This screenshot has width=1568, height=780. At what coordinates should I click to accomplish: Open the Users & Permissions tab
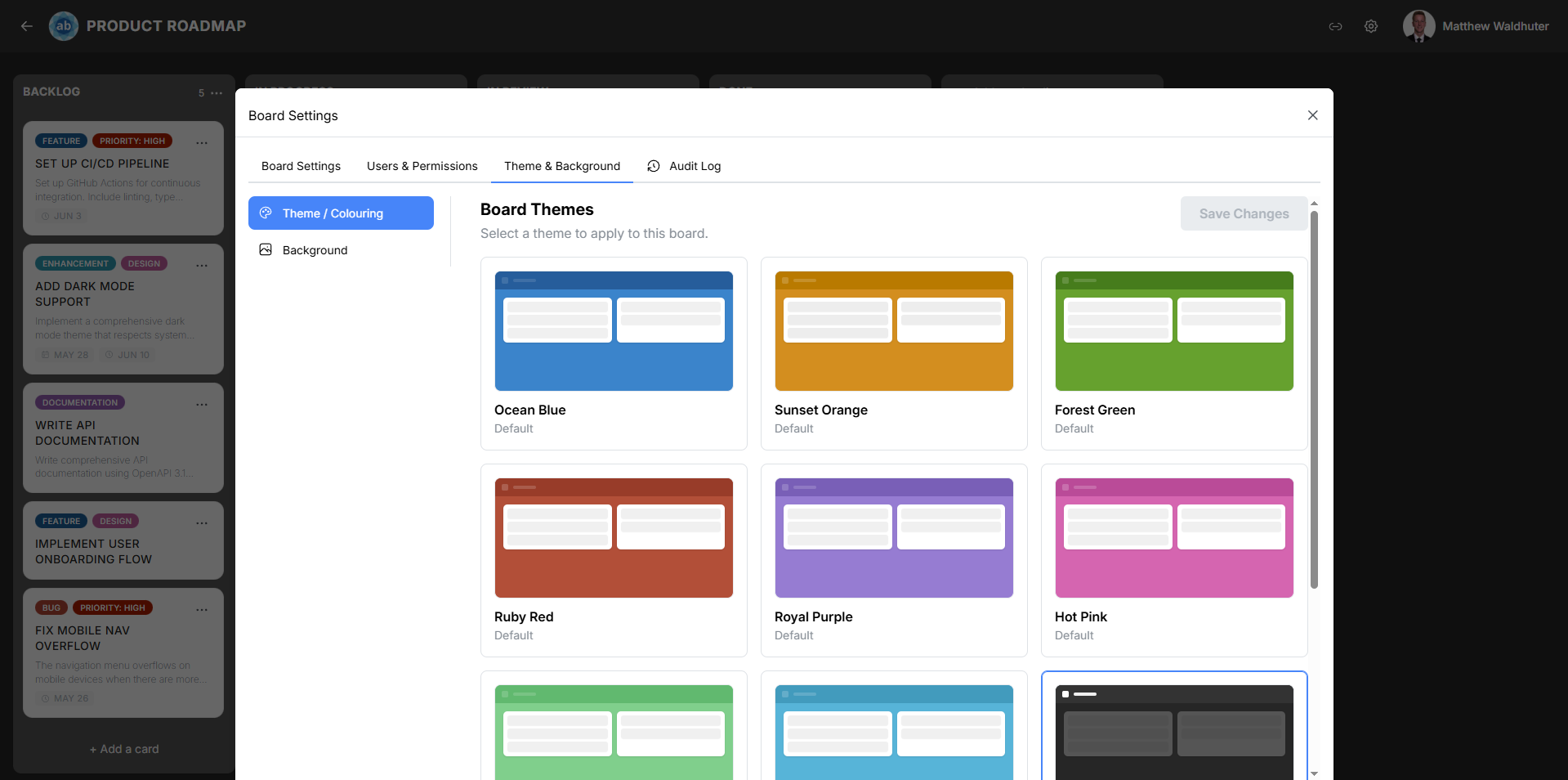[x=422, y=166]
